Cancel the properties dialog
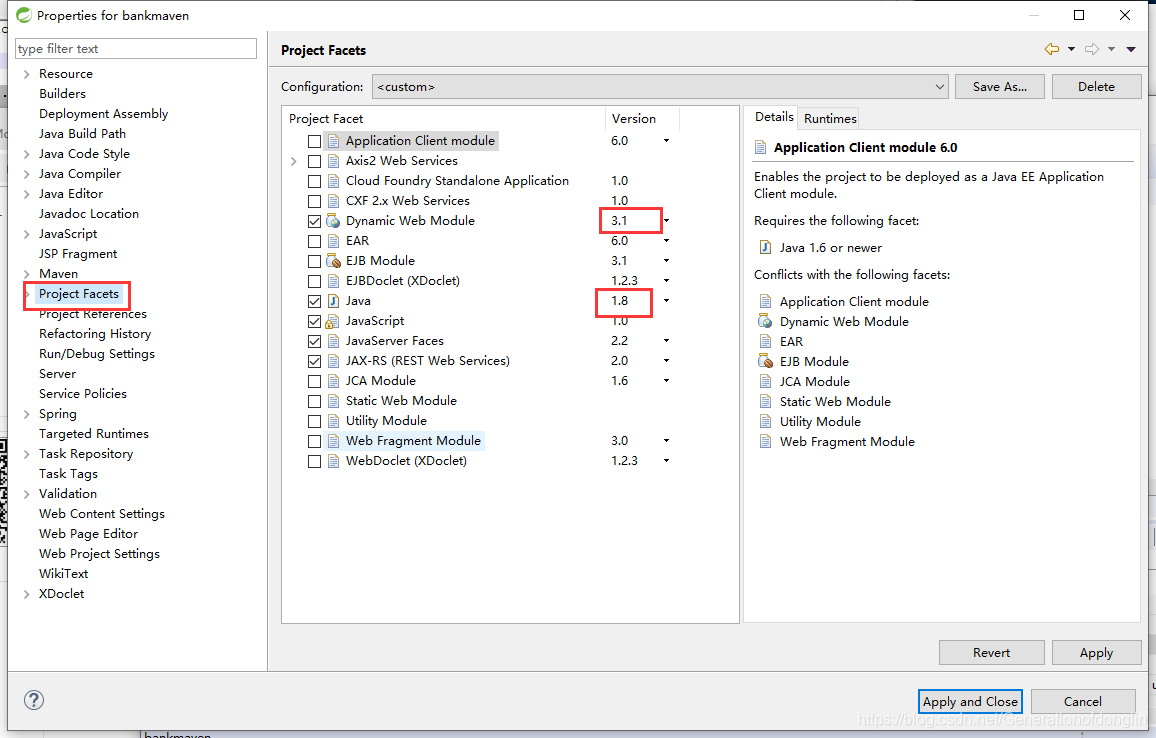This screenshot has height=738, width=1156. (x=1083, y=701)
